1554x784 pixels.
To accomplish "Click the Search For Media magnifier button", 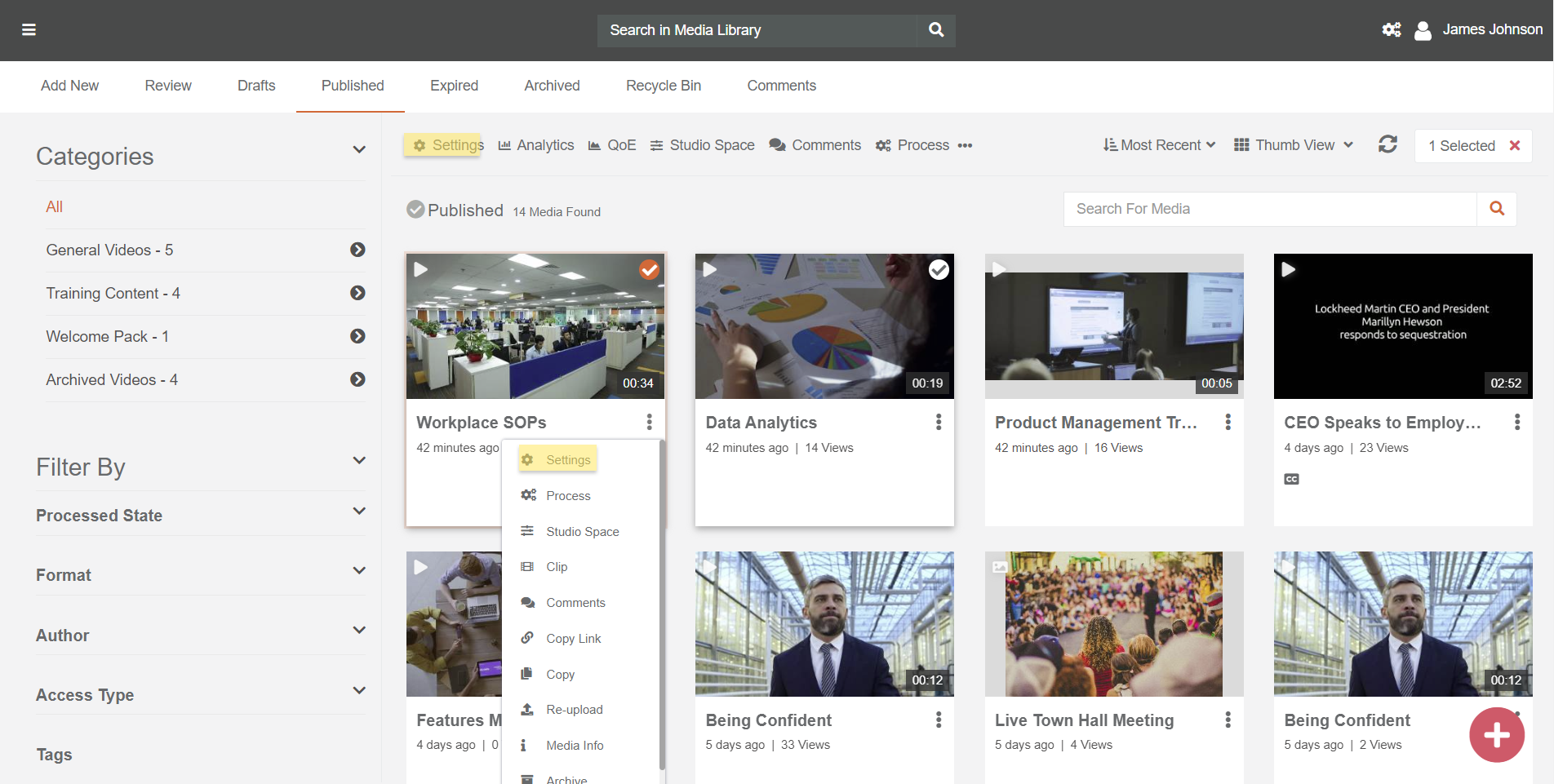I will (x=1496, y=209).
